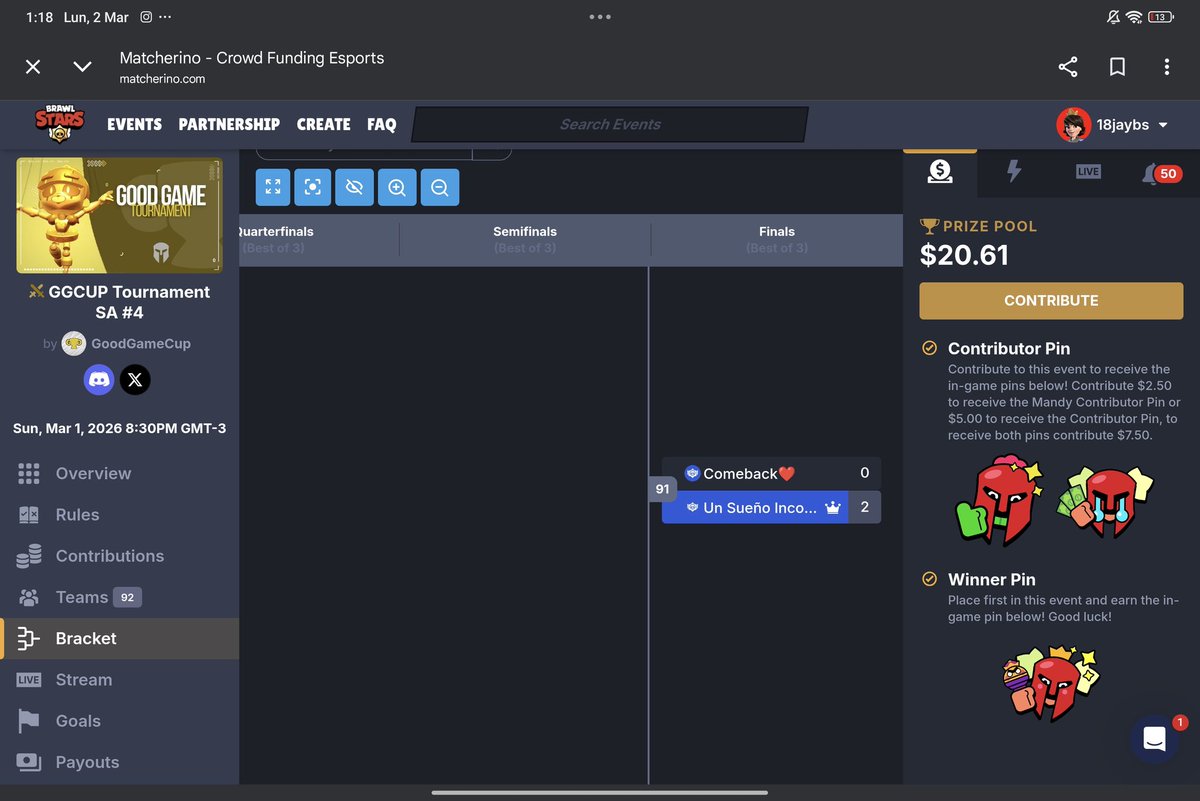
Task: Tap the battery indicator in status bar
Action: point(1161,17)
